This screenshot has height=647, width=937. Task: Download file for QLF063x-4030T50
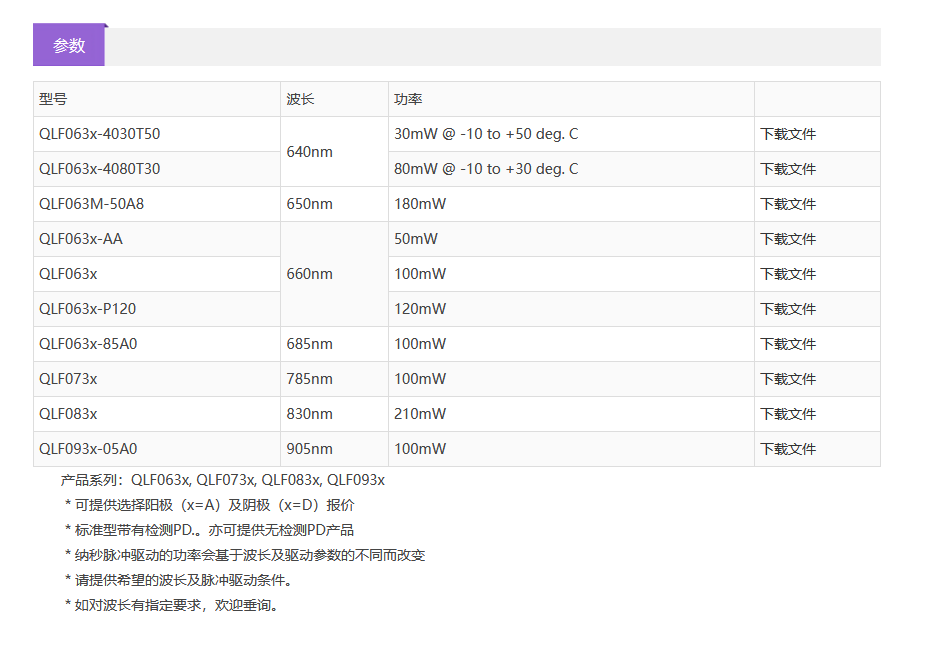788,134
